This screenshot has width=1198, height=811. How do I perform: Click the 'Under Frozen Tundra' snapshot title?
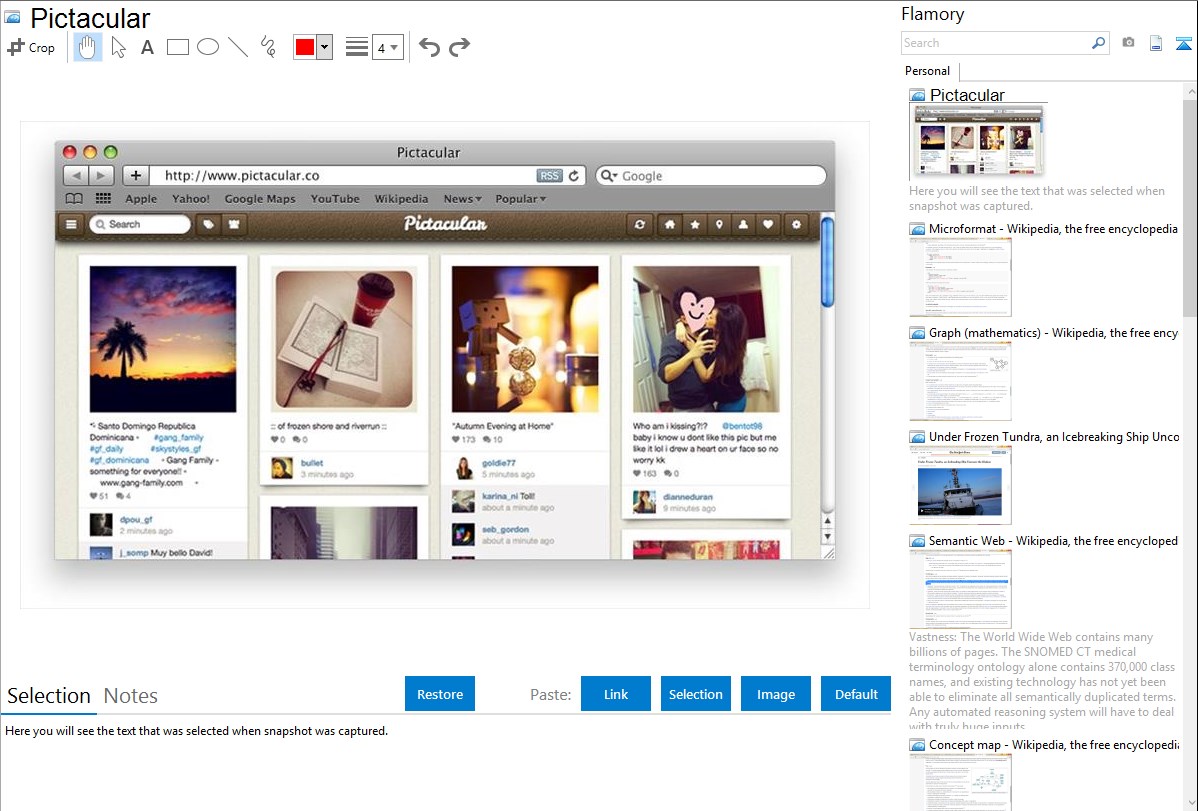(1054, 437)
